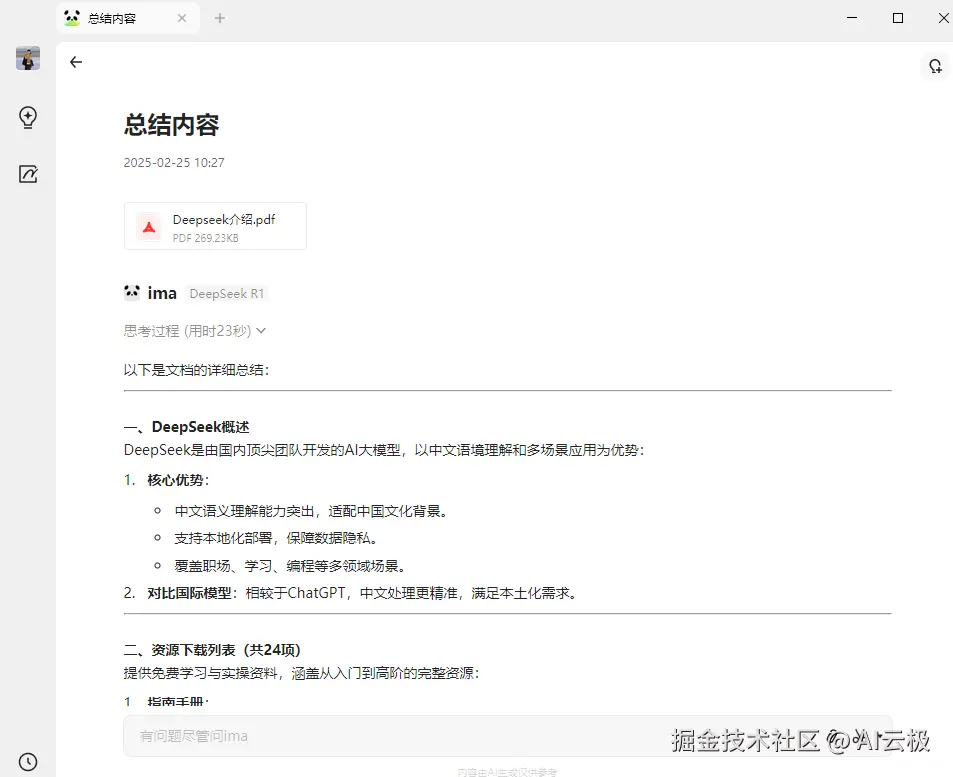Click the red PDF file icon
The image size is (953, 777).
click(149, 227)
